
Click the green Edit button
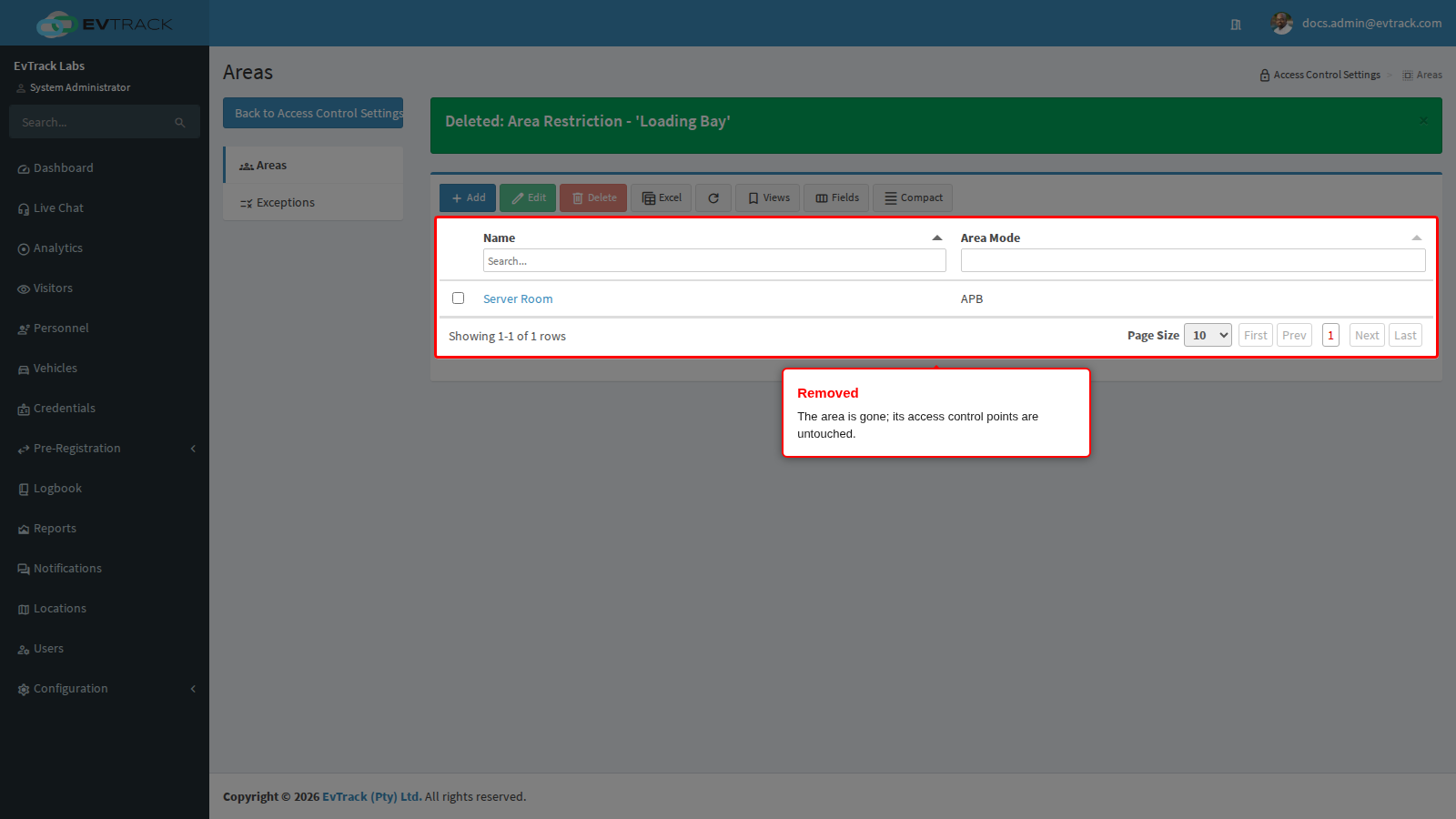tap(528, 198)
